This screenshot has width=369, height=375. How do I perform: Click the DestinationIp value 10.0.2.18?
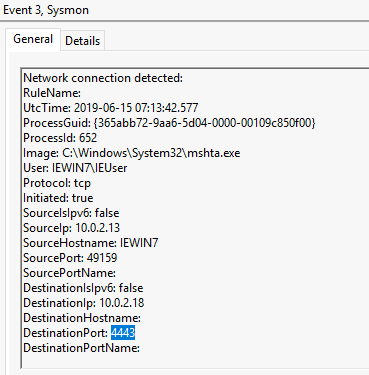122,303
